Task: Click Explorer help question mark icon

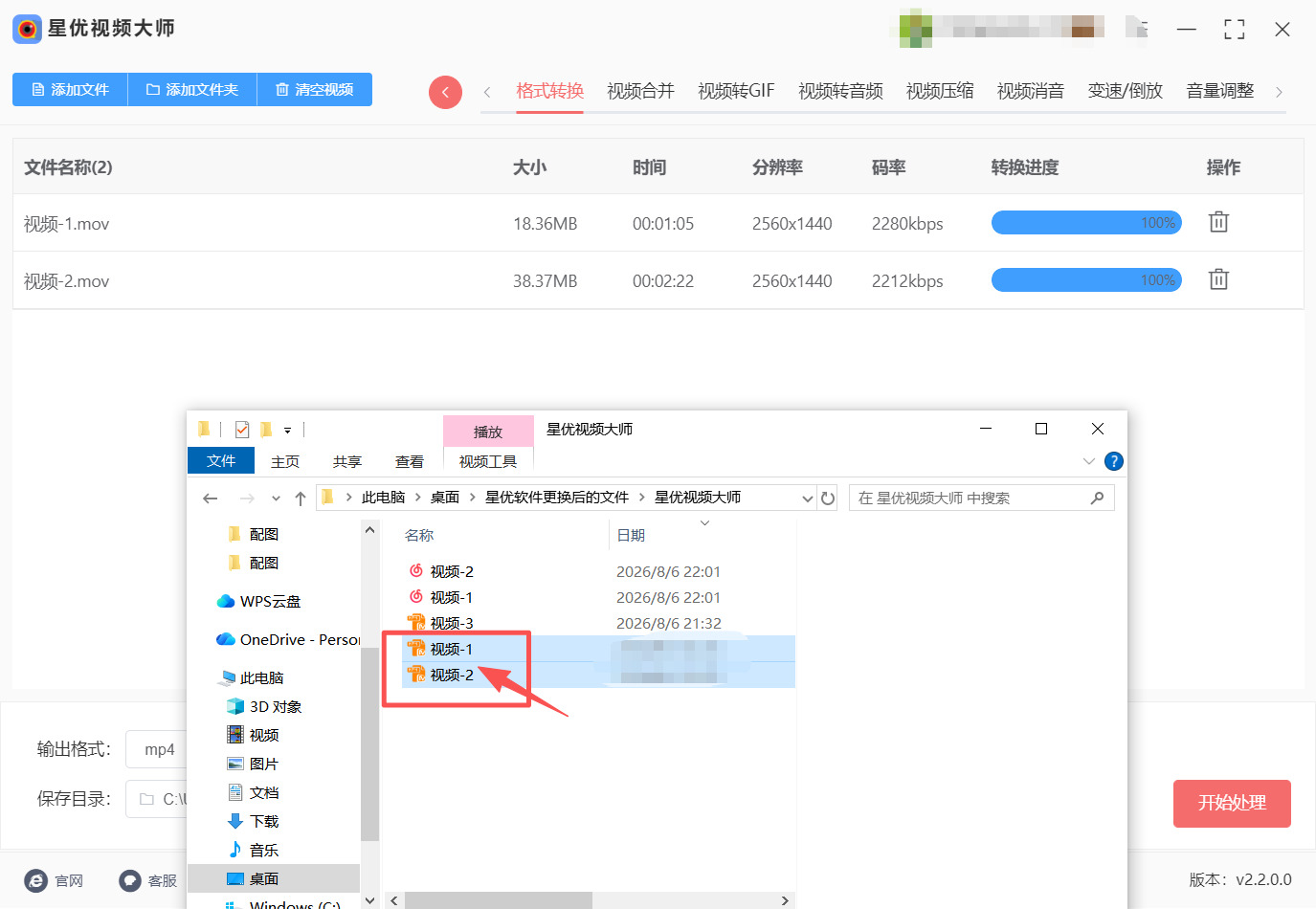Action: [x=1114, y=461]
